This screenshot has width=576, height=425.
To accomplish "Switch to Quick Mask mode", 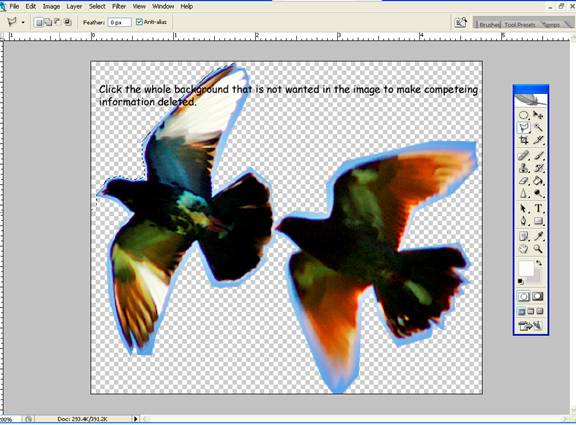I will click(x=538, y=296).
